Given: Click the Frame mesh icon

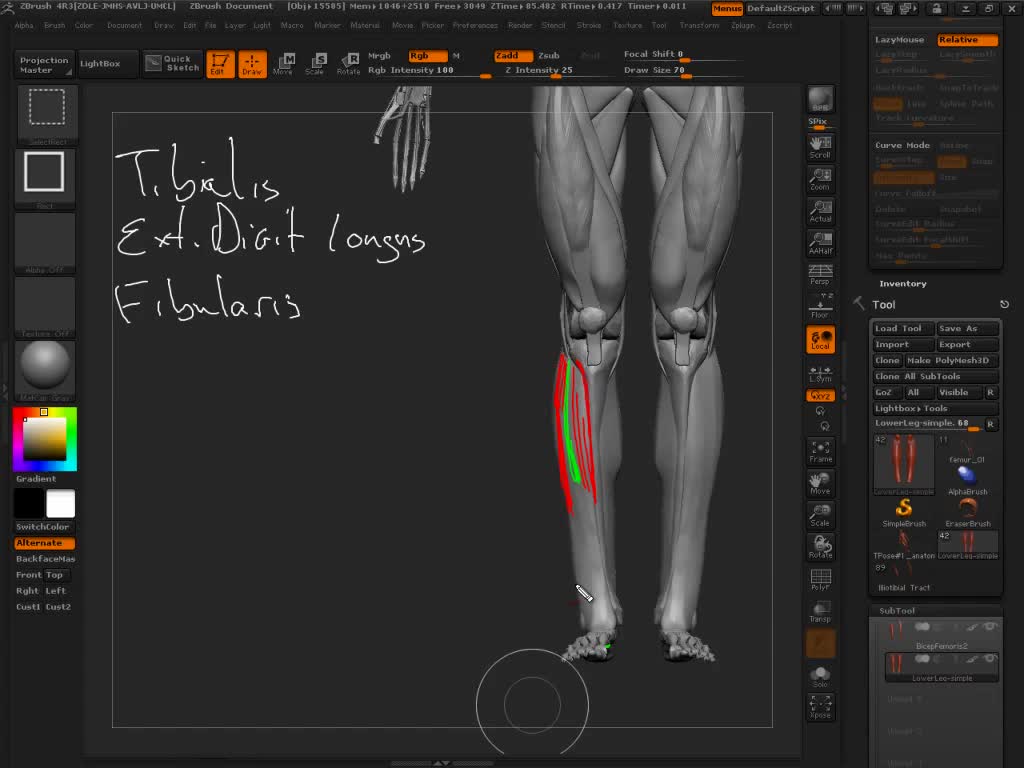Looking at the screenshot, I should click(820, 451).
